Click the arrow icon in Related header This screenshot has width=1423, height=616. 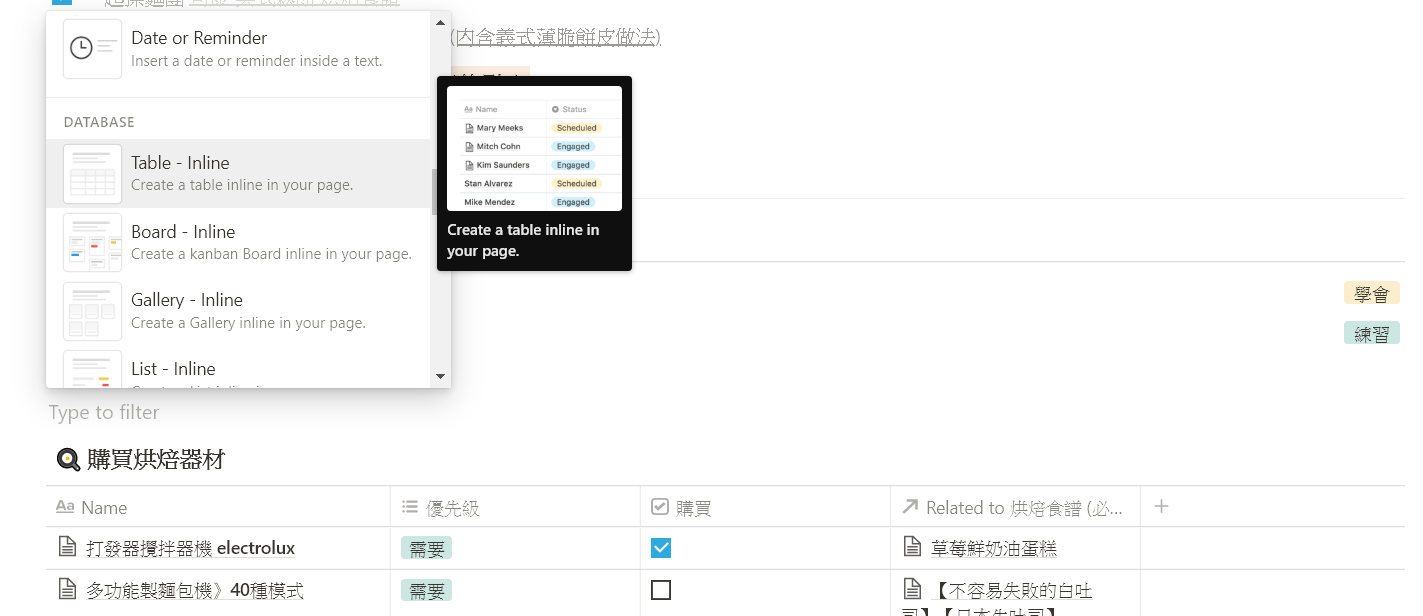coord(910,507)
